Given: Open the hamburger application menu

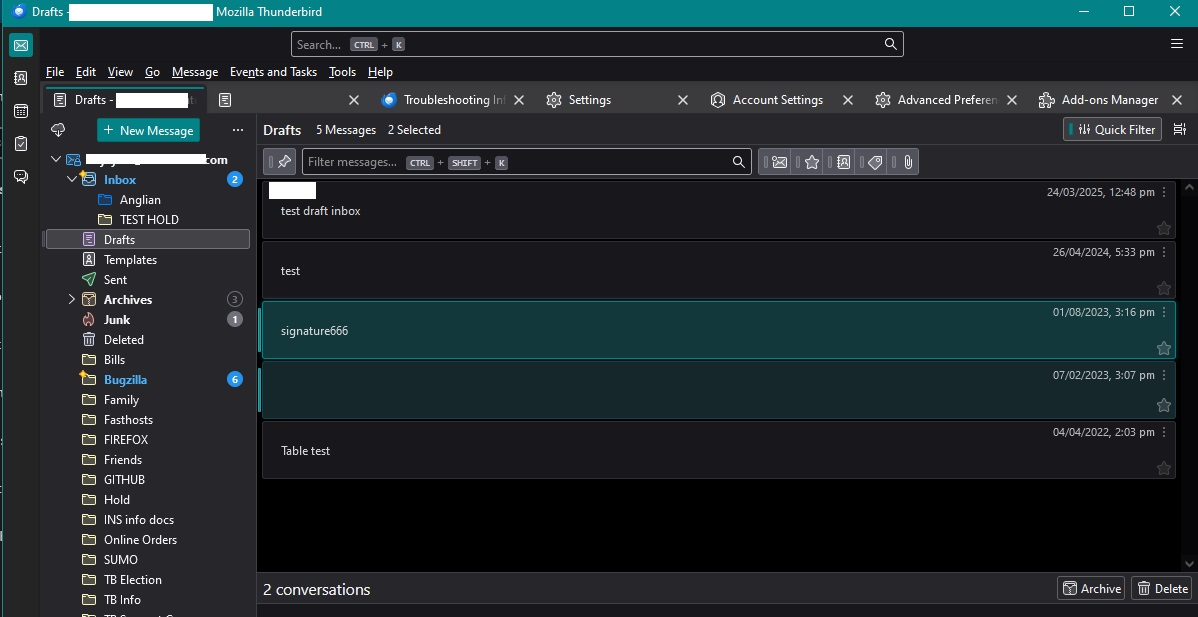Looking at the screenshot, I should pyautogui.click(x=1177, y=44).
